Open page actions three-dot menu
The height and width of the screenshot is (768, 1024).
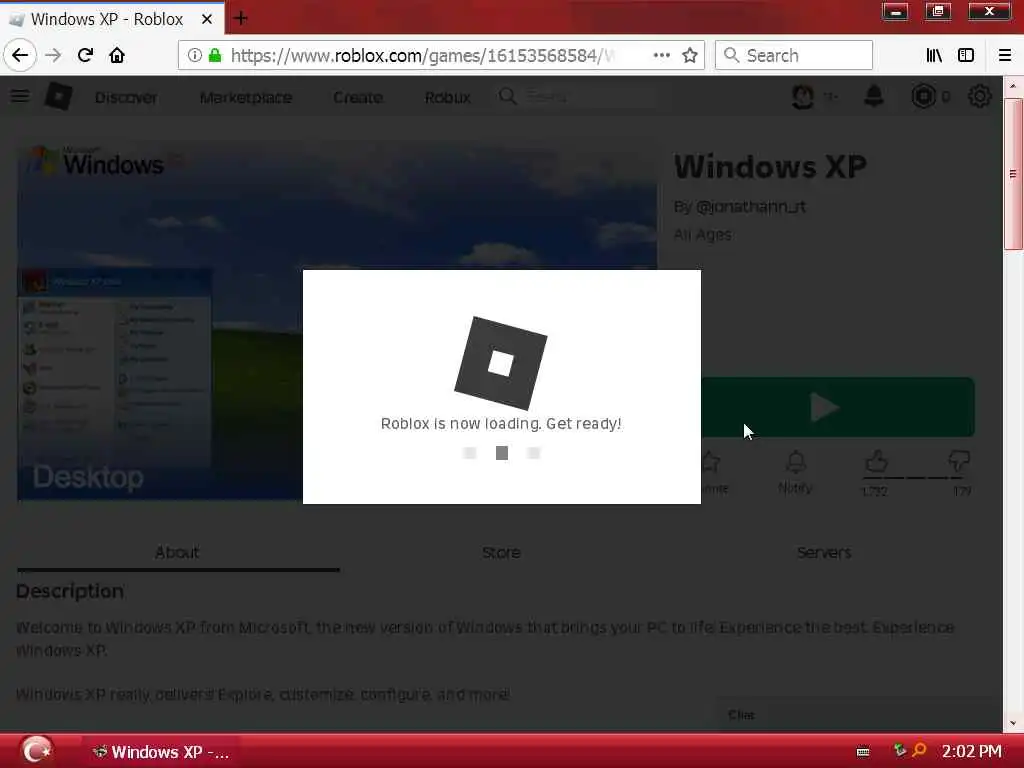point(662,56)
